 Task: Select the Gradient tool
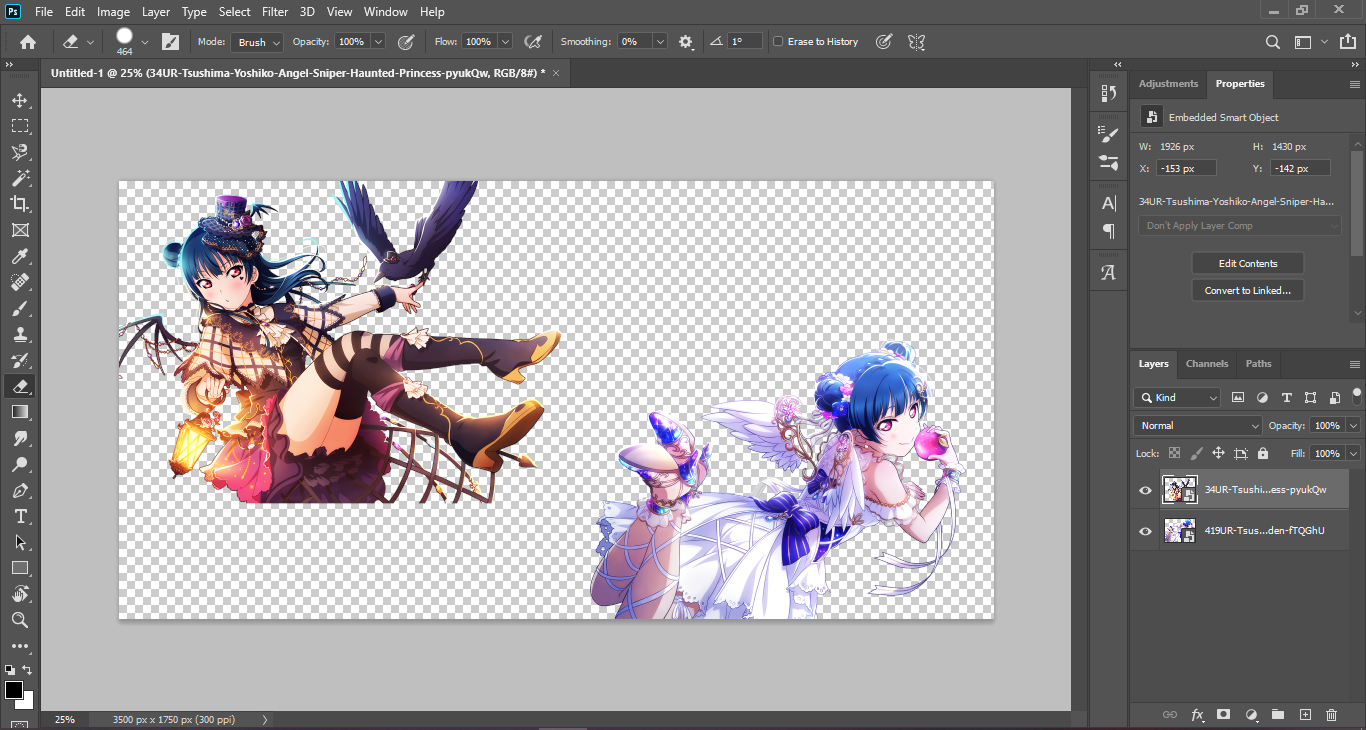tap(19, 412)
